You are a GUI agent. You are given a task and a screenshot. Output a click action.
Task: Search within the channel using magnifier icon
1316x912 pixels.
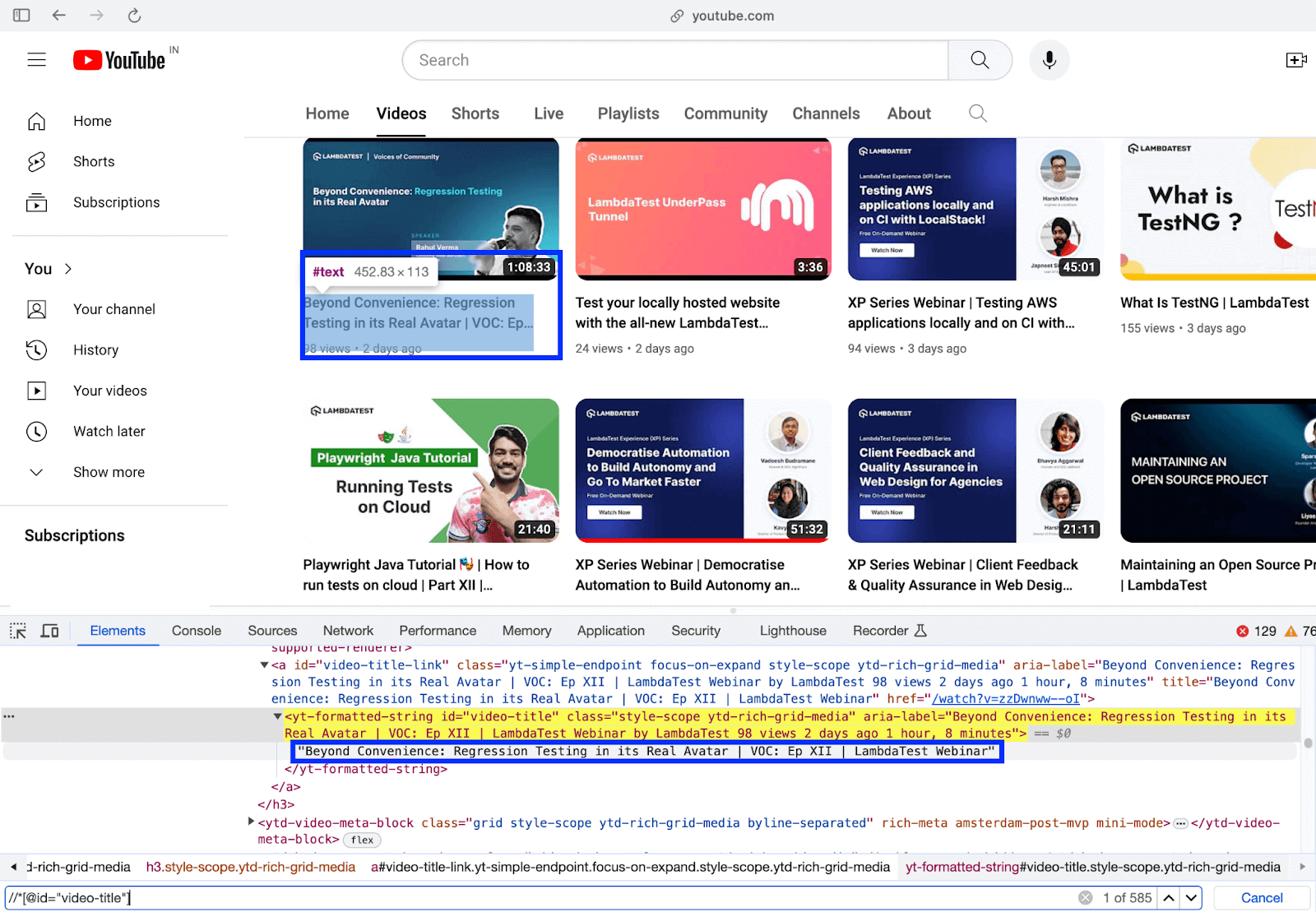977,113
